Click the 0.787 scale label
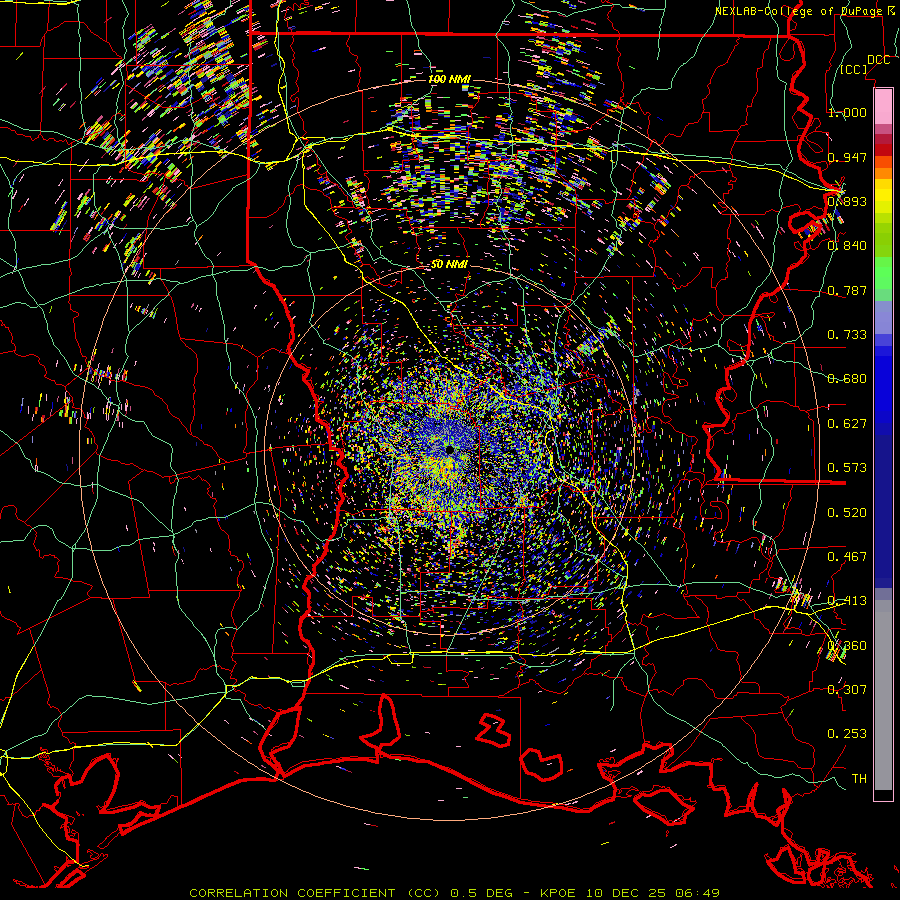Viewport: 900px width, 900px height. 847,290
